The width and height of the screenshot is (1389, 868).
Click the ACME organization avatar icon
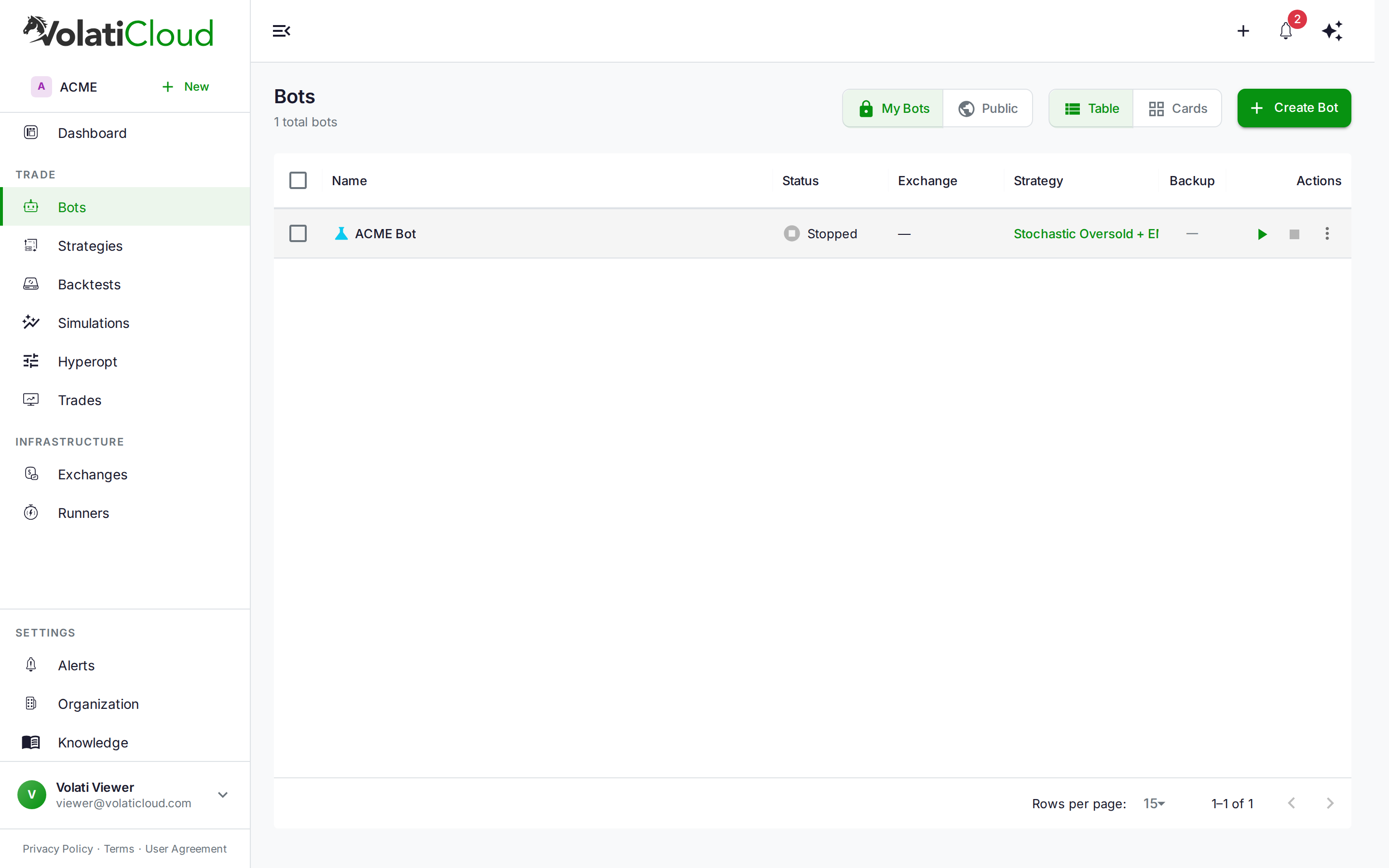click(x=41, y=87)
